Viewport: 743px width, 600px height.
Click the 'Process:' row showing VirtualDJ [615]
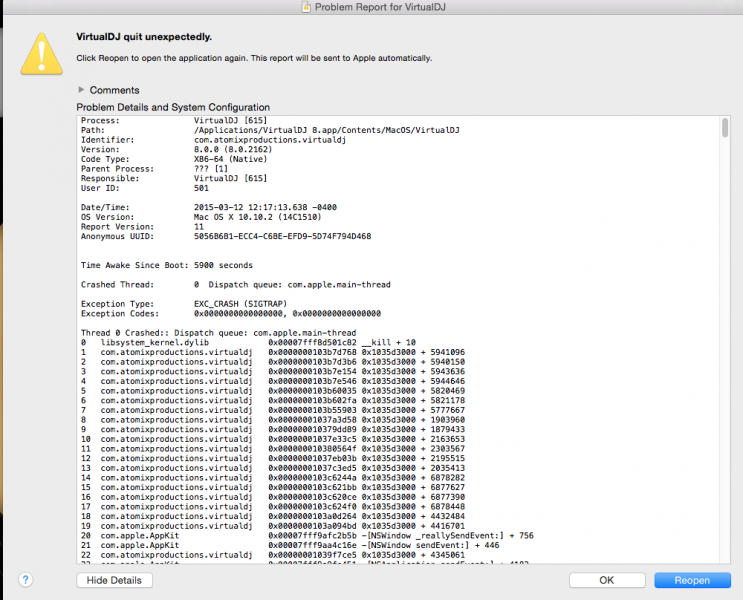[x=174, y=120]
